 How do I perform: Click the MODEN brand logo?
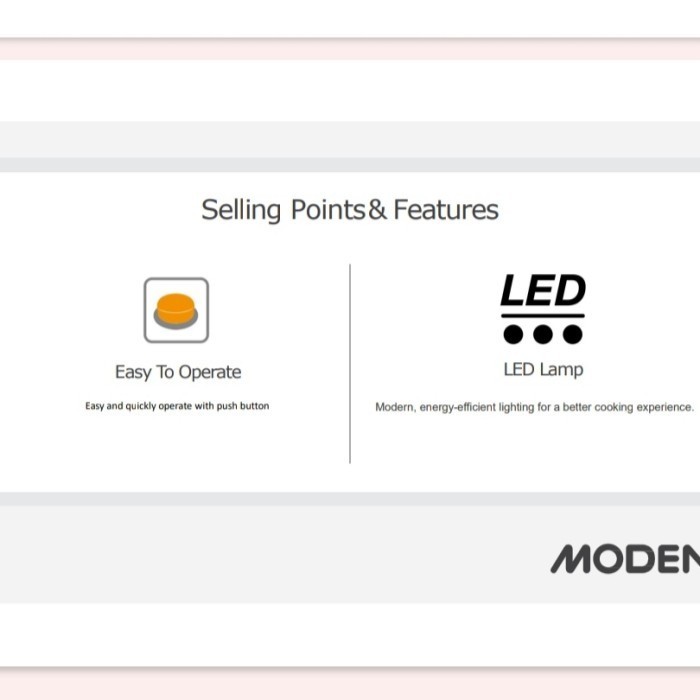pos(625,559)
